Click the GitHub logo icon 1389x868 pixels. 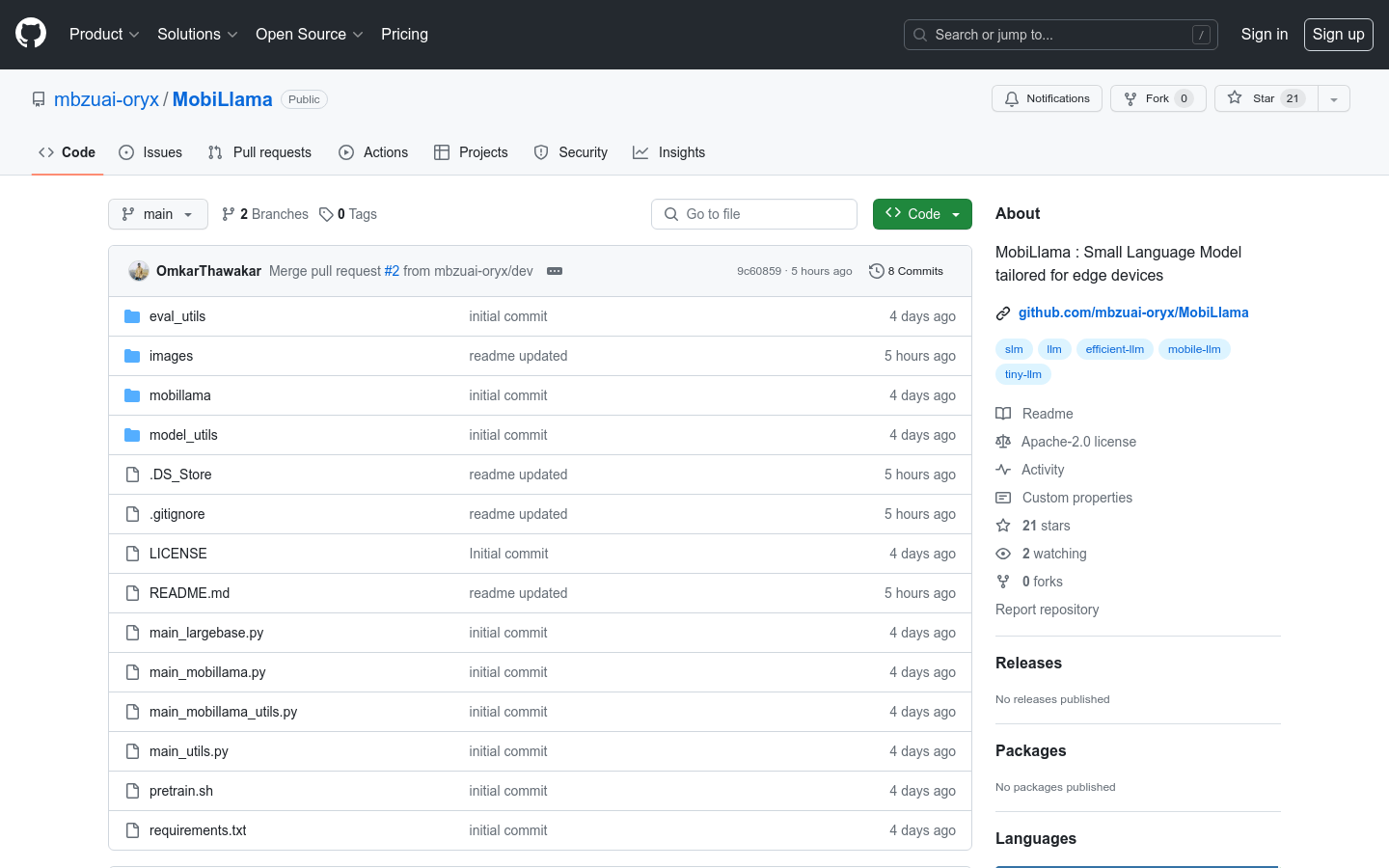[31, 34]
